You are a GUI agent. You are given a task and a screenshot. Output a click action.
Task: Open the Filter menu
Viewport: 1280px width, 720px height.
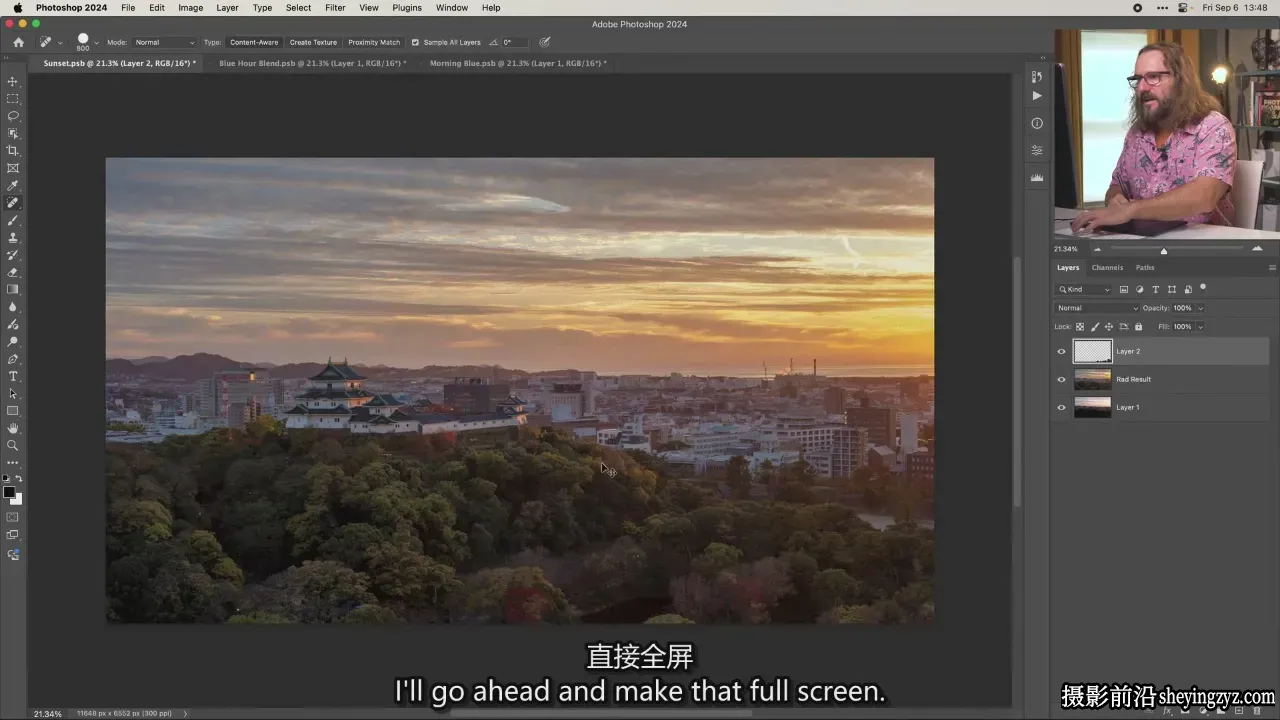tap(335, 7)
